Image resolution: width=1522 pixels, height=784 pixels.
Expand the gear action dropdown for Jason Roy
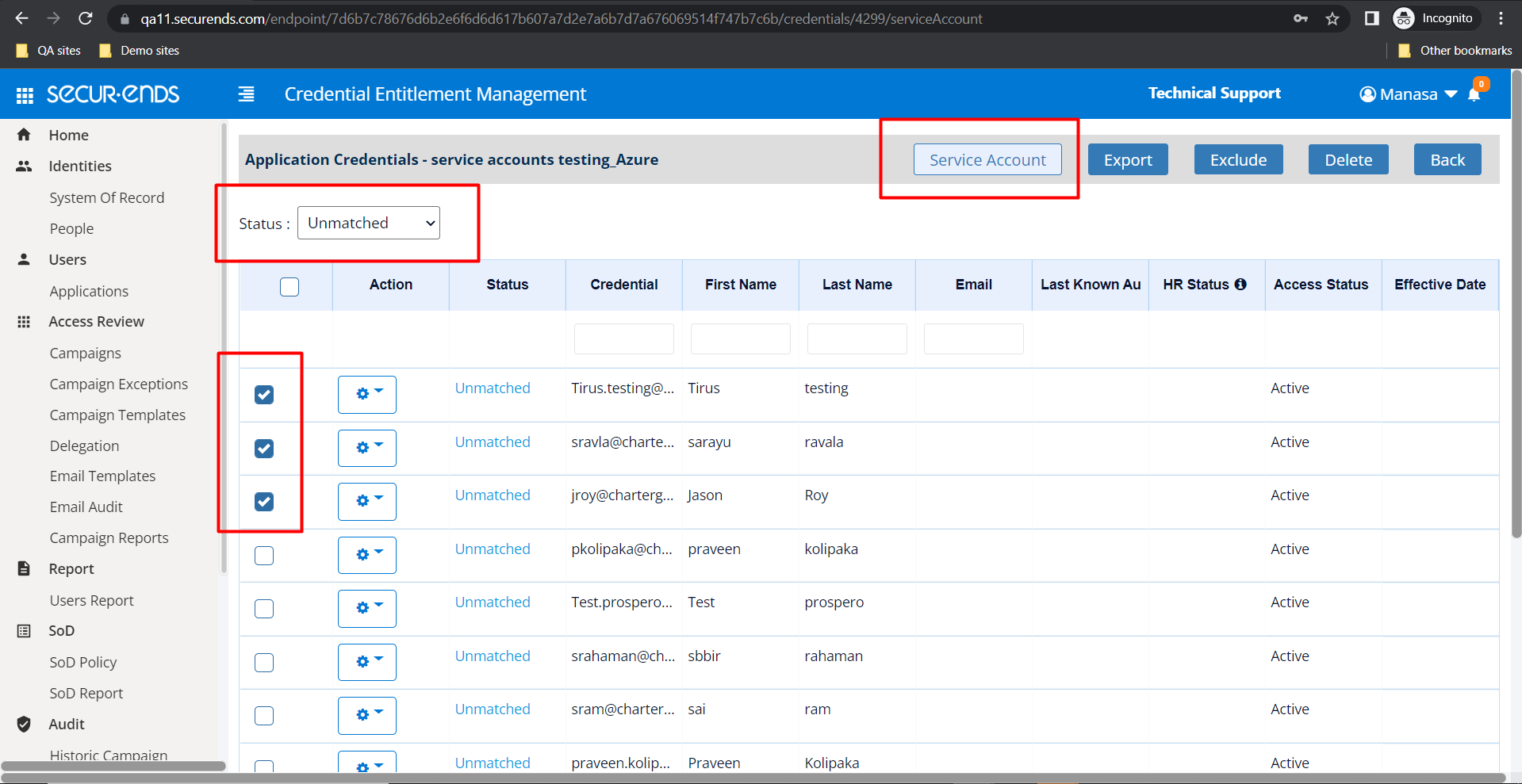coord(366,501)
